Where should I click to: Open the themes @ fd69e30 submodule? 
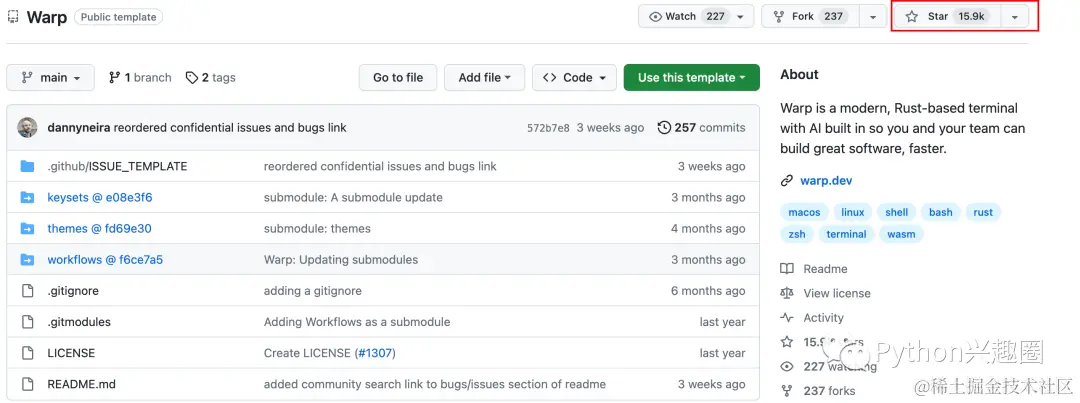click(99, 229)
